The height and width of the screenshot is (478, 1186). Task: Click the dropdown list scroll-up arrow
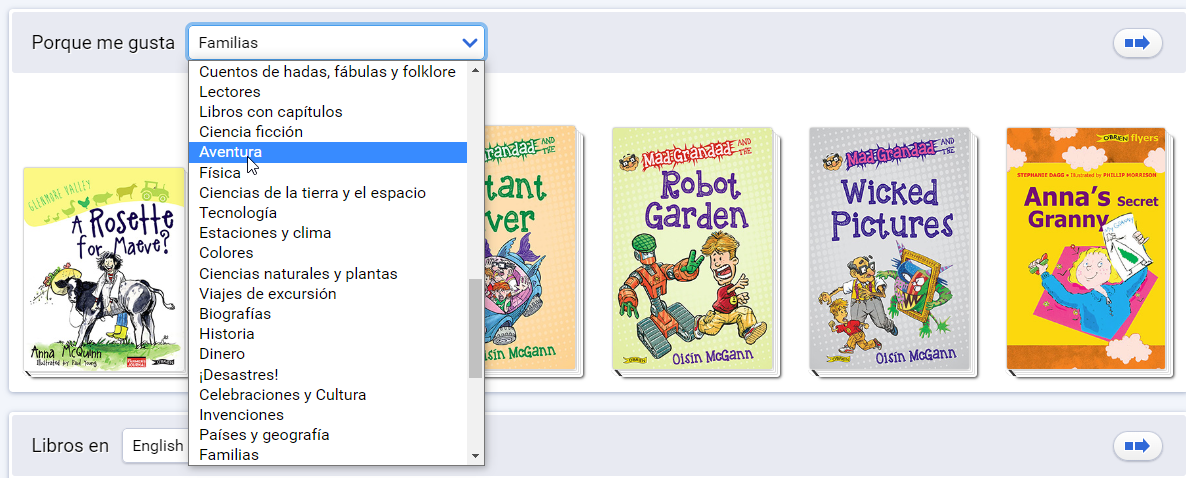[475, 70]
